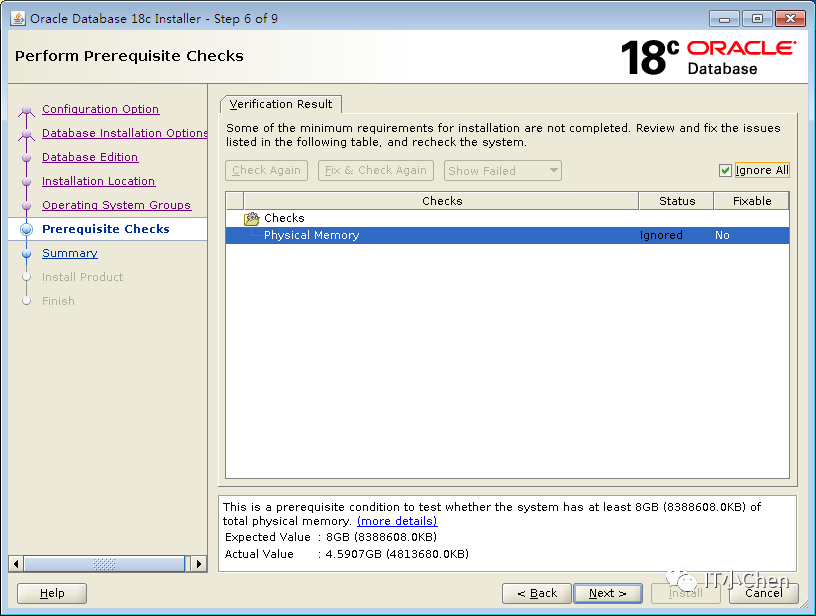Click the Summary step bullet
Viewport: 816px width, 616px height.
(27, 253)
